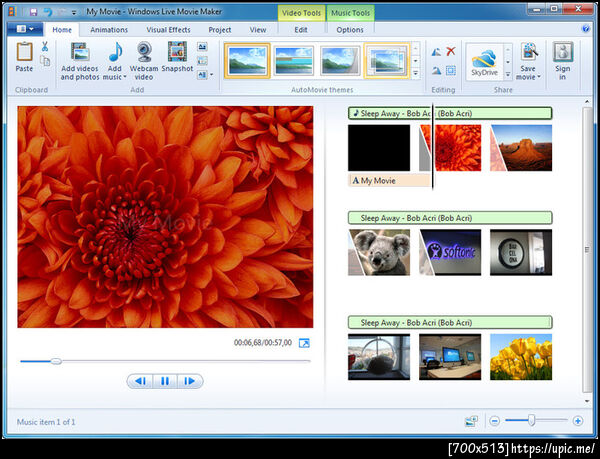Click the Copy icon below scissors
600x459 pixels.
tap(45, 61)
